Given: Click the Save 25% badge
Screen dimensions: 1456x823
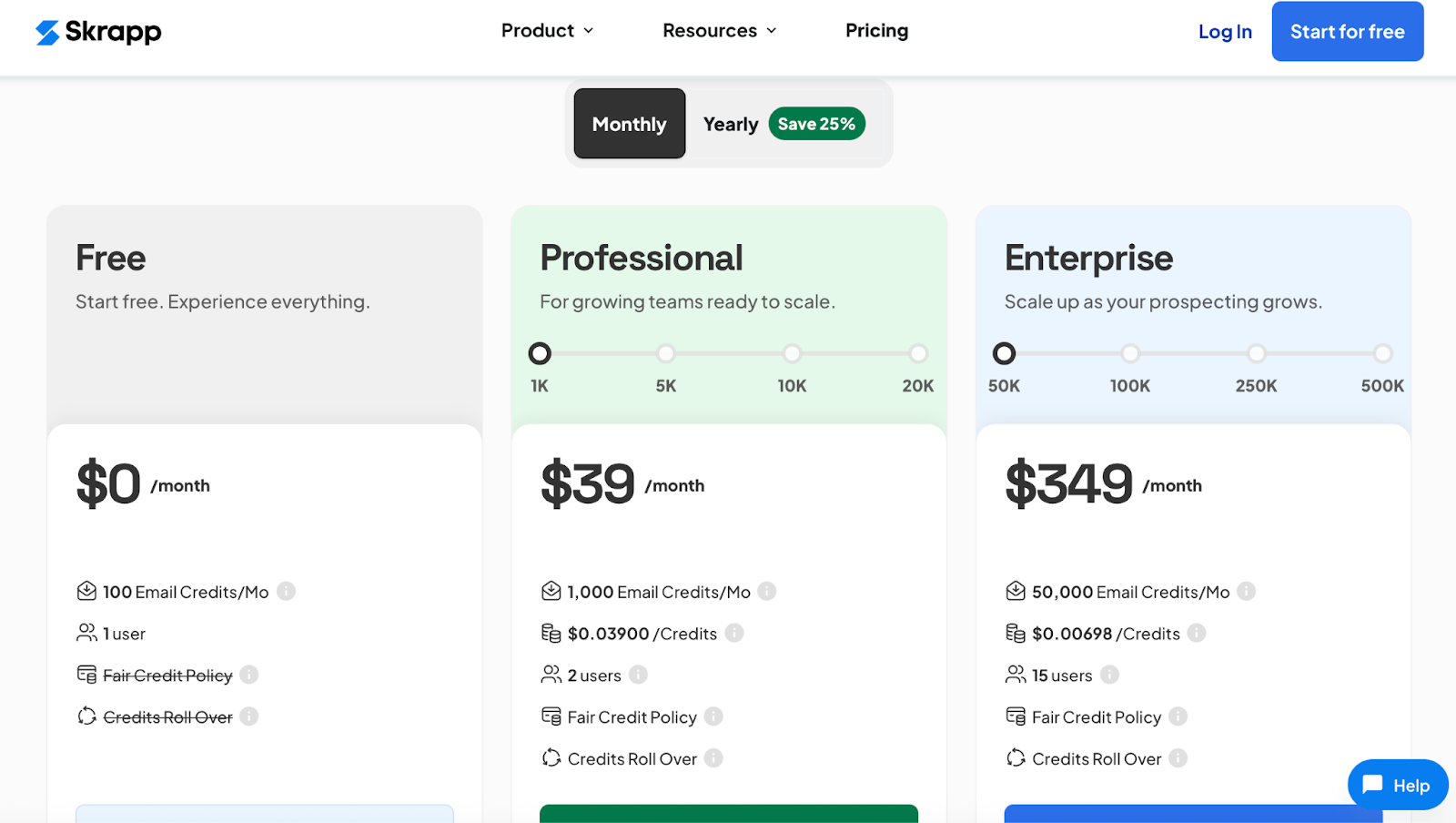Looking at the screenshot, I should click(x=816, y=124).
